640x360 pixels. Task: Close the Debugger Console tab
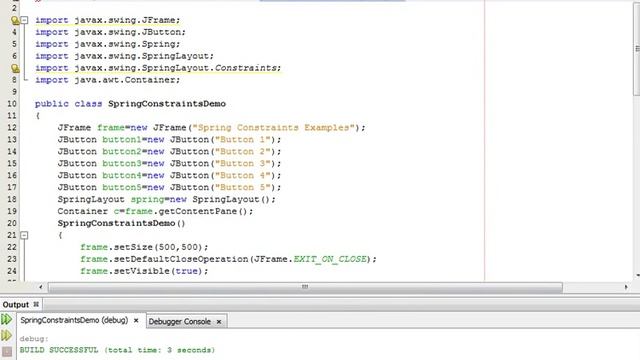pyautogui.click(x=219, y=322)
